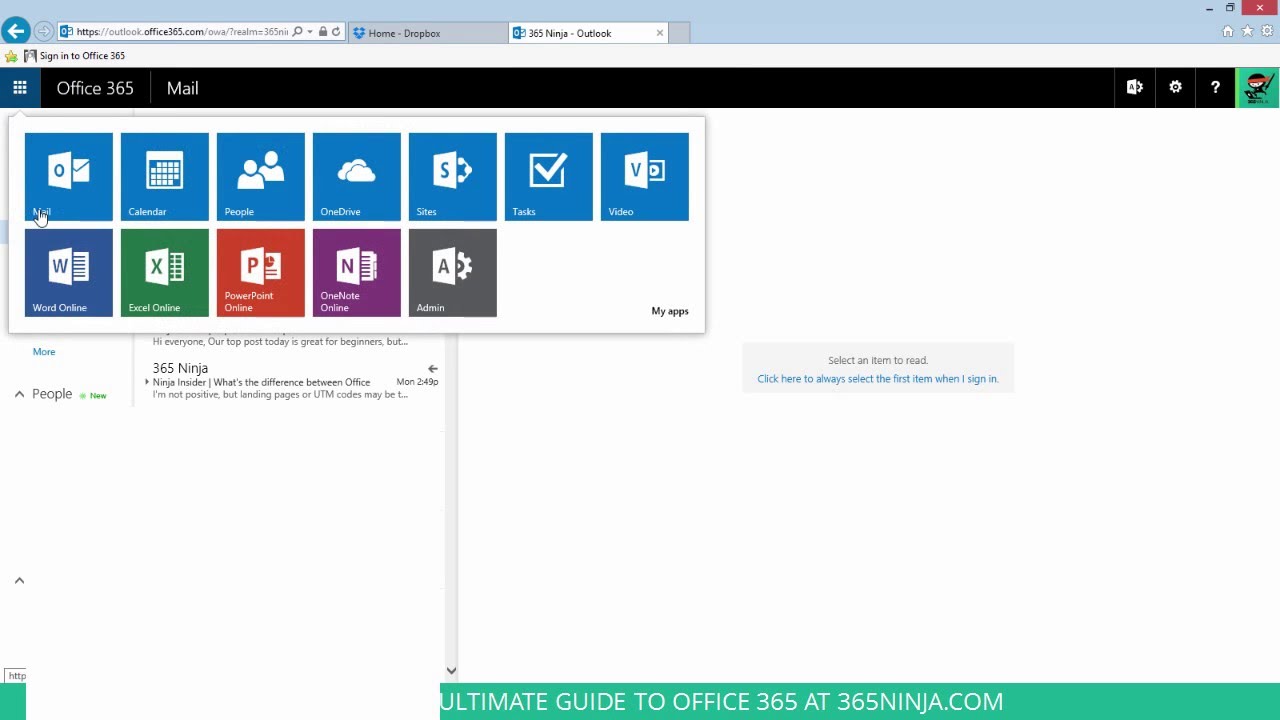This screenshot has width=1280, height=720.
Task: Open the People app tile
Action: point(260,176)
